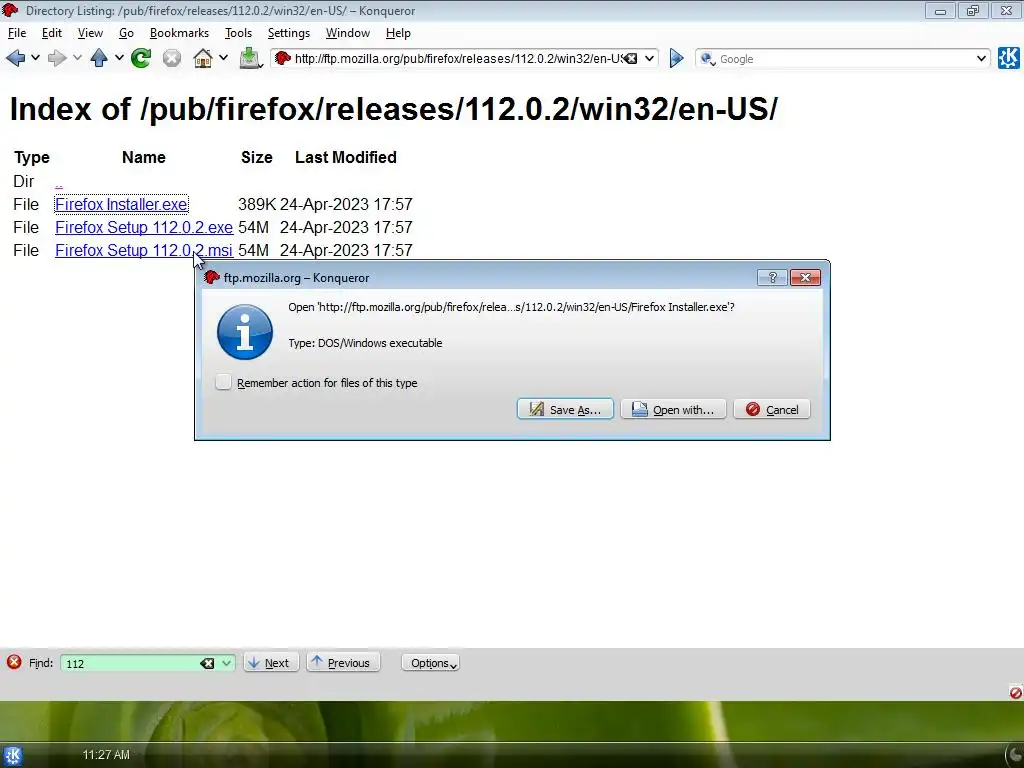
Task: Restore the Konqueror window size button
Action: [973, 11]
